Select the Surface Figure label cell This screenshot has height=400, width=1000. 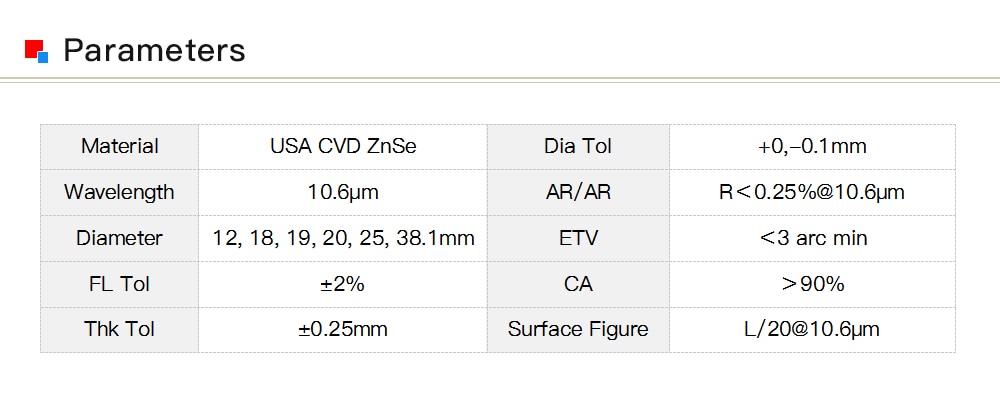(x=578, y=330)
